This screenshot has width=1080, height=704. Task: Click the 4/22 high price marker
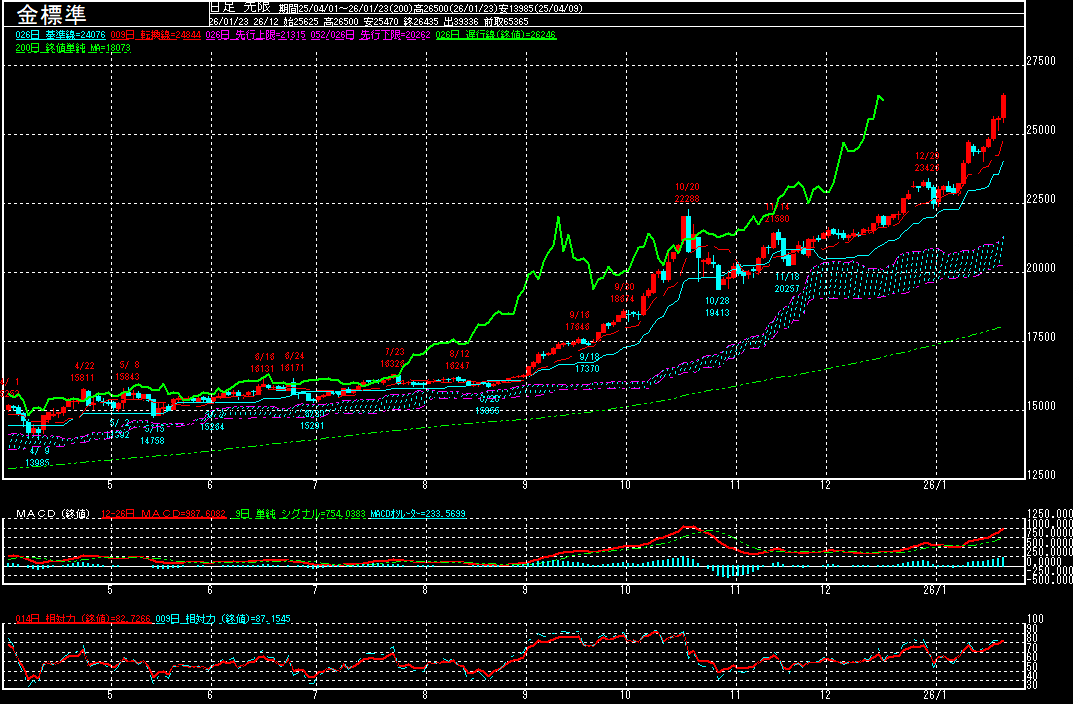[83, 372]
